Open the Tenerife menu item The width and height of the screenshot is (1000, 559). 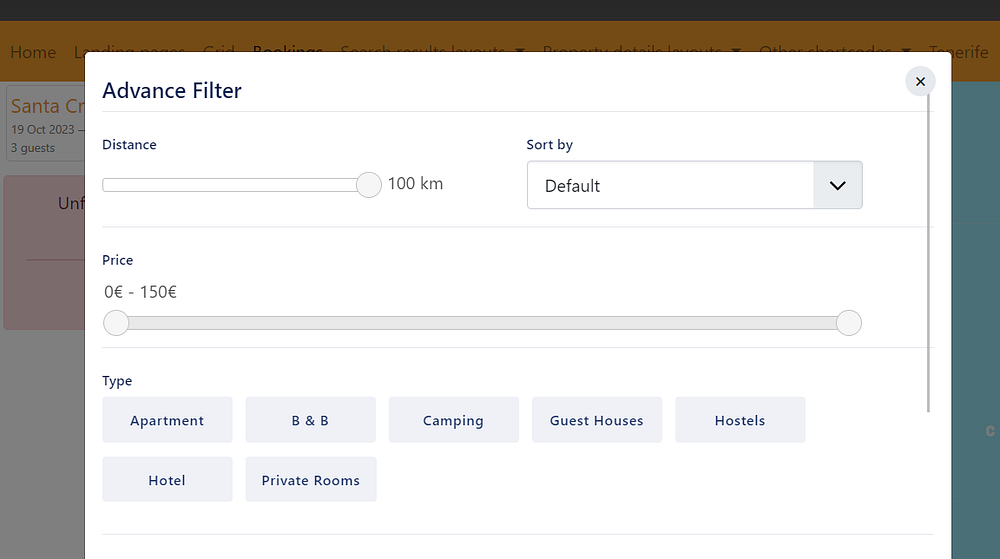959,52
